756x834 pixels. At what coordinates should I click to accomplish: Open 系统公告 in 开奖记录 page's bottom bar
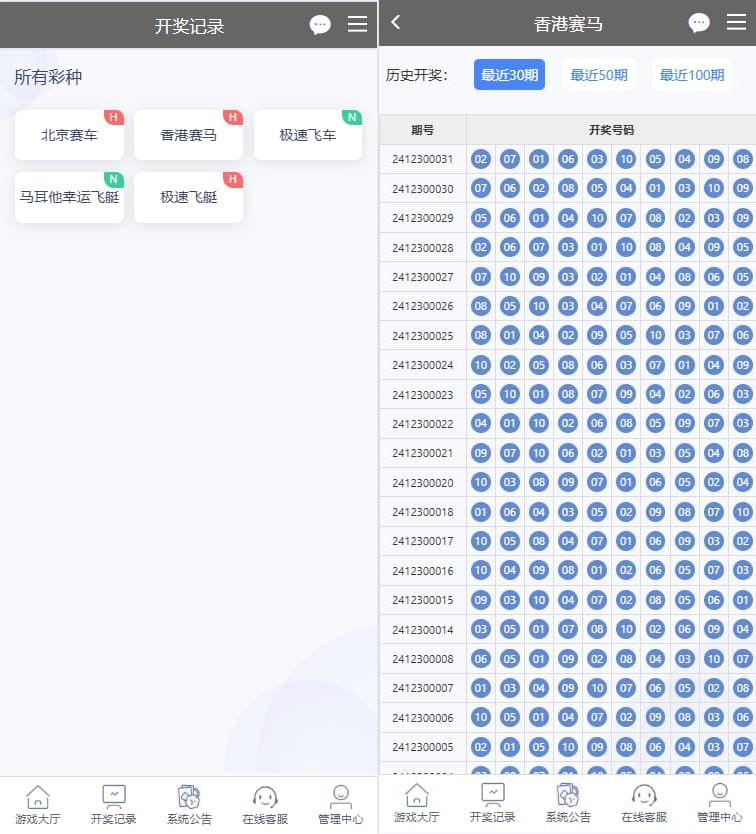(x=189, y=804)
